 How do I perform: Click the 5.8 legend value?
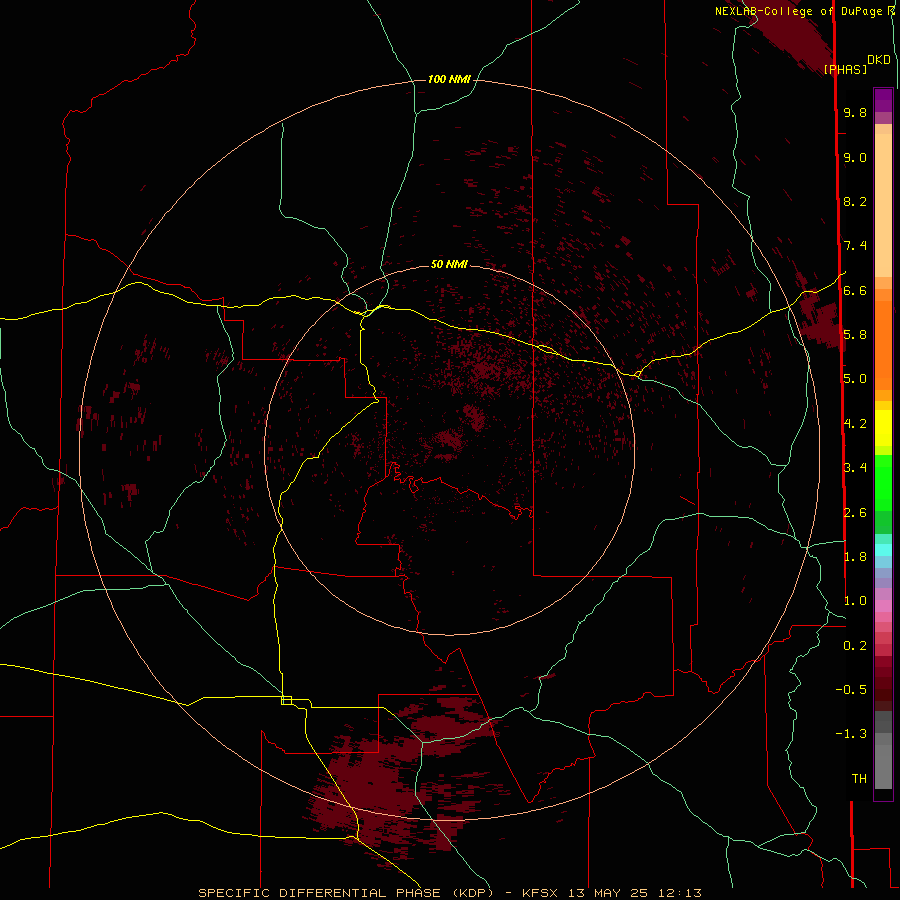coord(855,335)
